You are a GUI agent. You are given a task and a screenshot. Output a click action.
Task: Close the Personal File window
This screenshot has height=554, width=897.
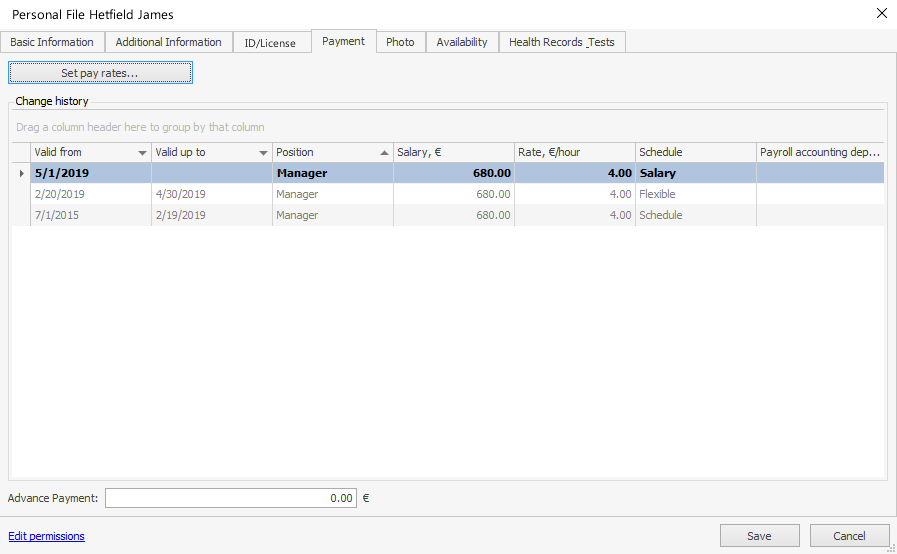tap(881, 13)
